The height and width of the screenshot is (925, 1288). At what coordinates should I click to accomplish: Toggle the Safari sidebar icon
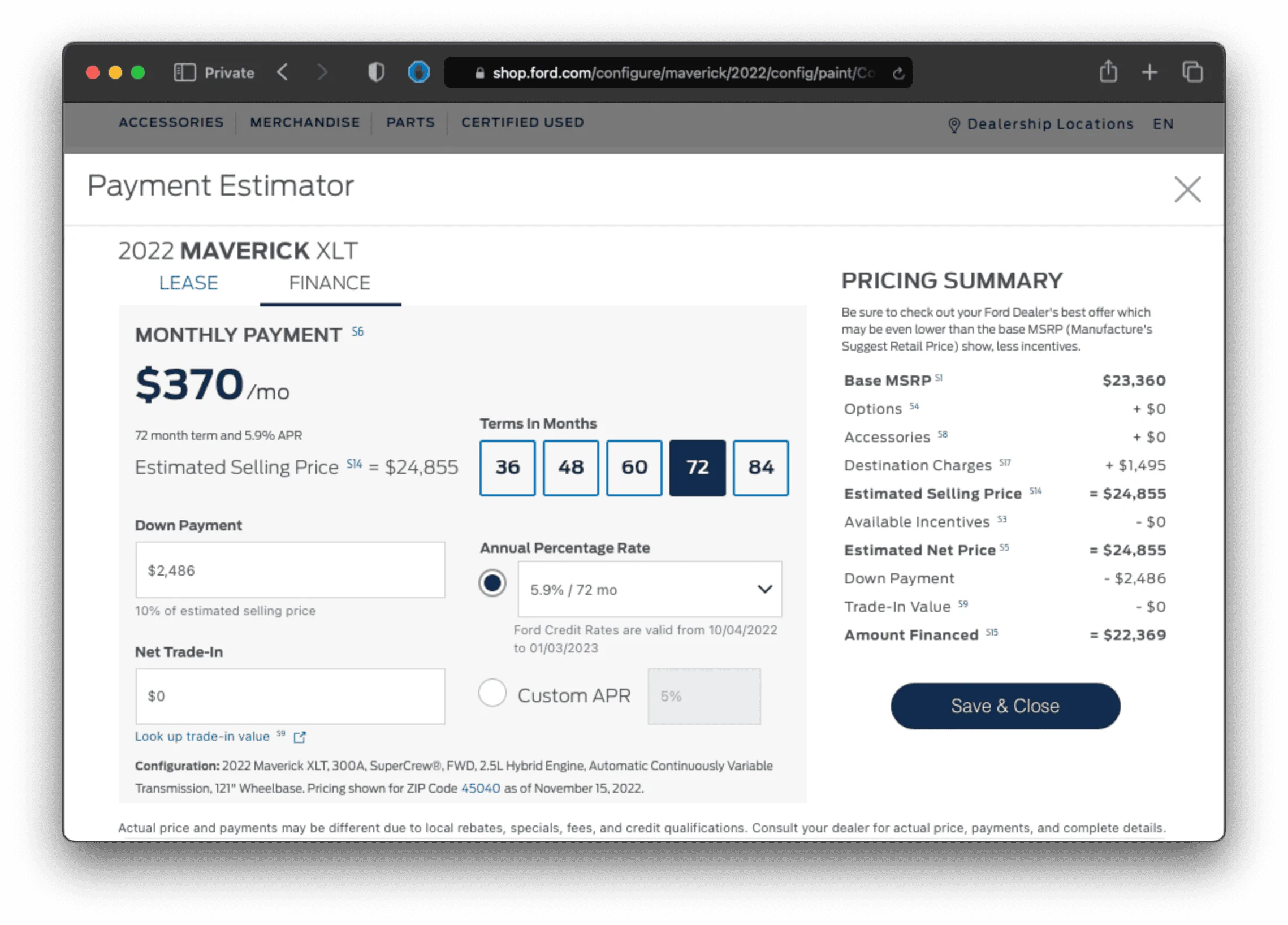[x=184, y=73]
